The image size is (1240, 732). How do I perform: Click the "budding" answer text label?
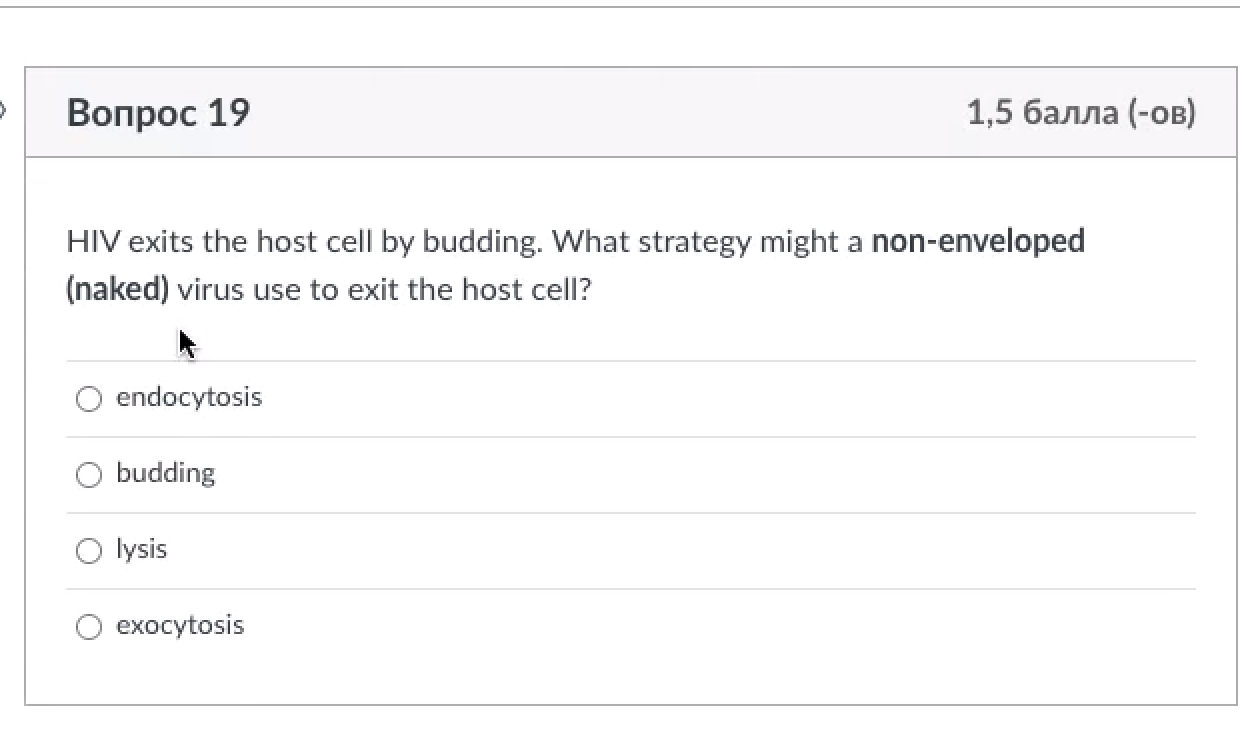(x=166, y=473)
